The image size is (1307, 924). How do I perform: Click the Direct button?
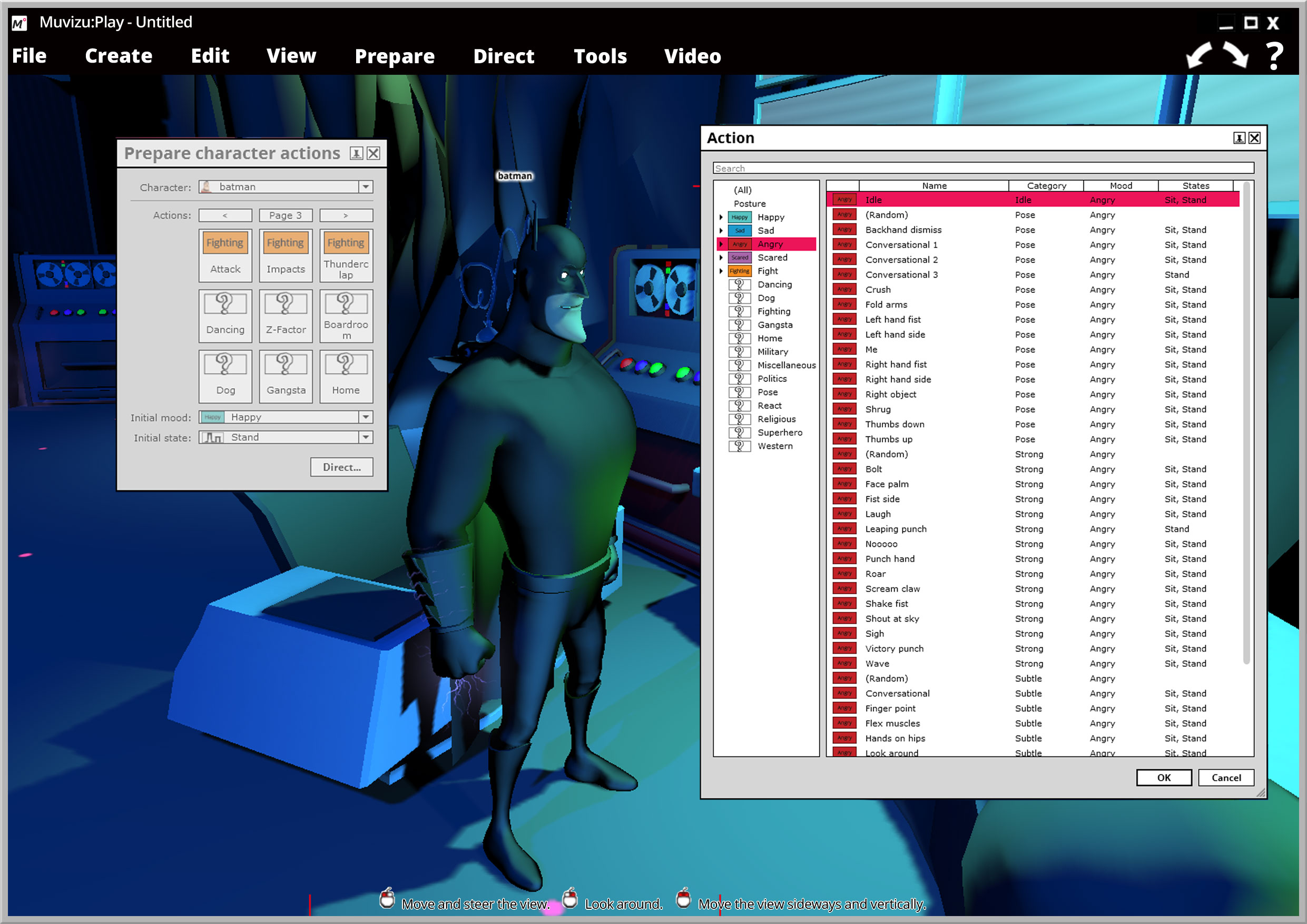point(341,467)
